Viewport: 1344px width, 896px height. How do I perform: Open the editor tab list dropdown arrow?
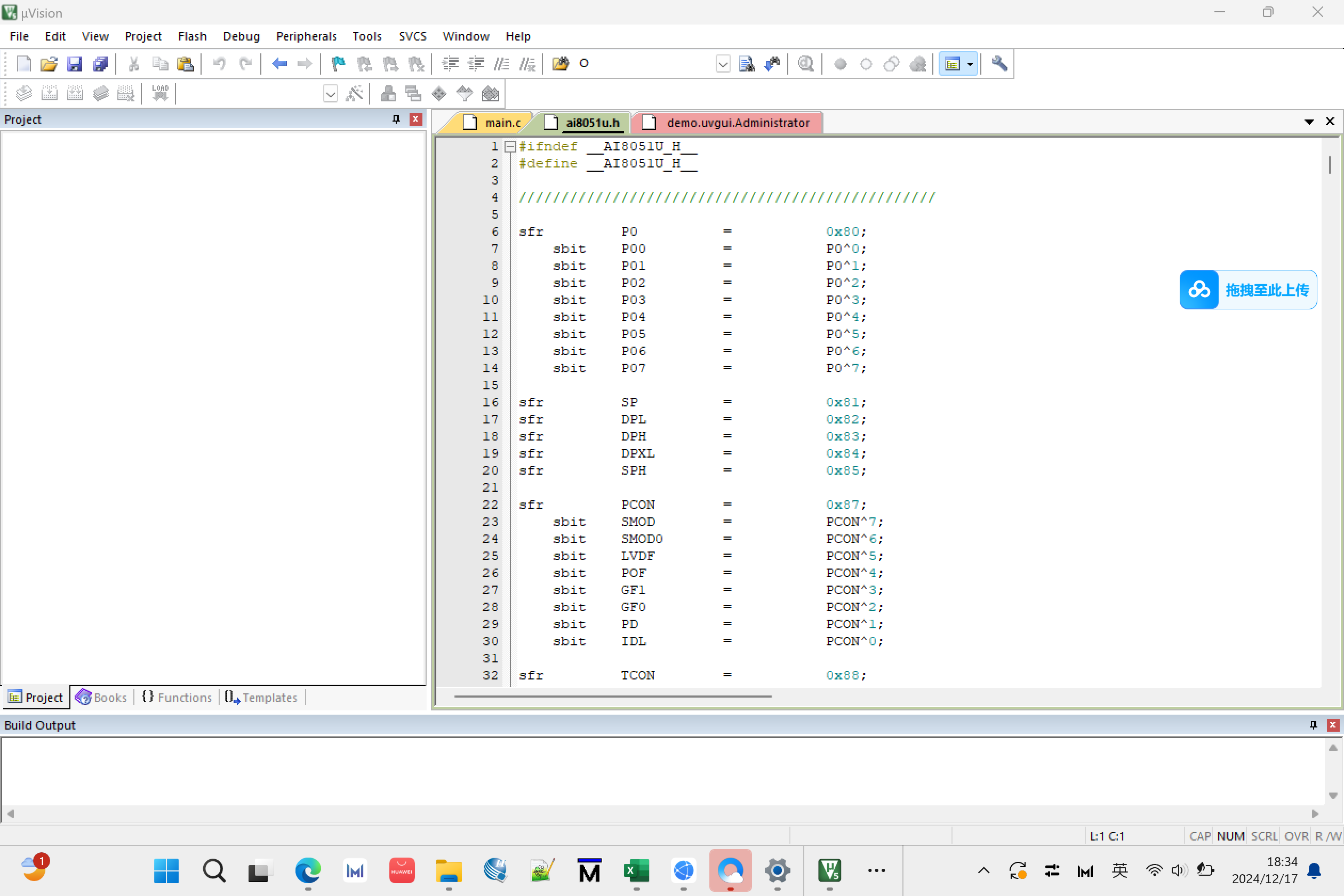click(x=1309, y=121)
